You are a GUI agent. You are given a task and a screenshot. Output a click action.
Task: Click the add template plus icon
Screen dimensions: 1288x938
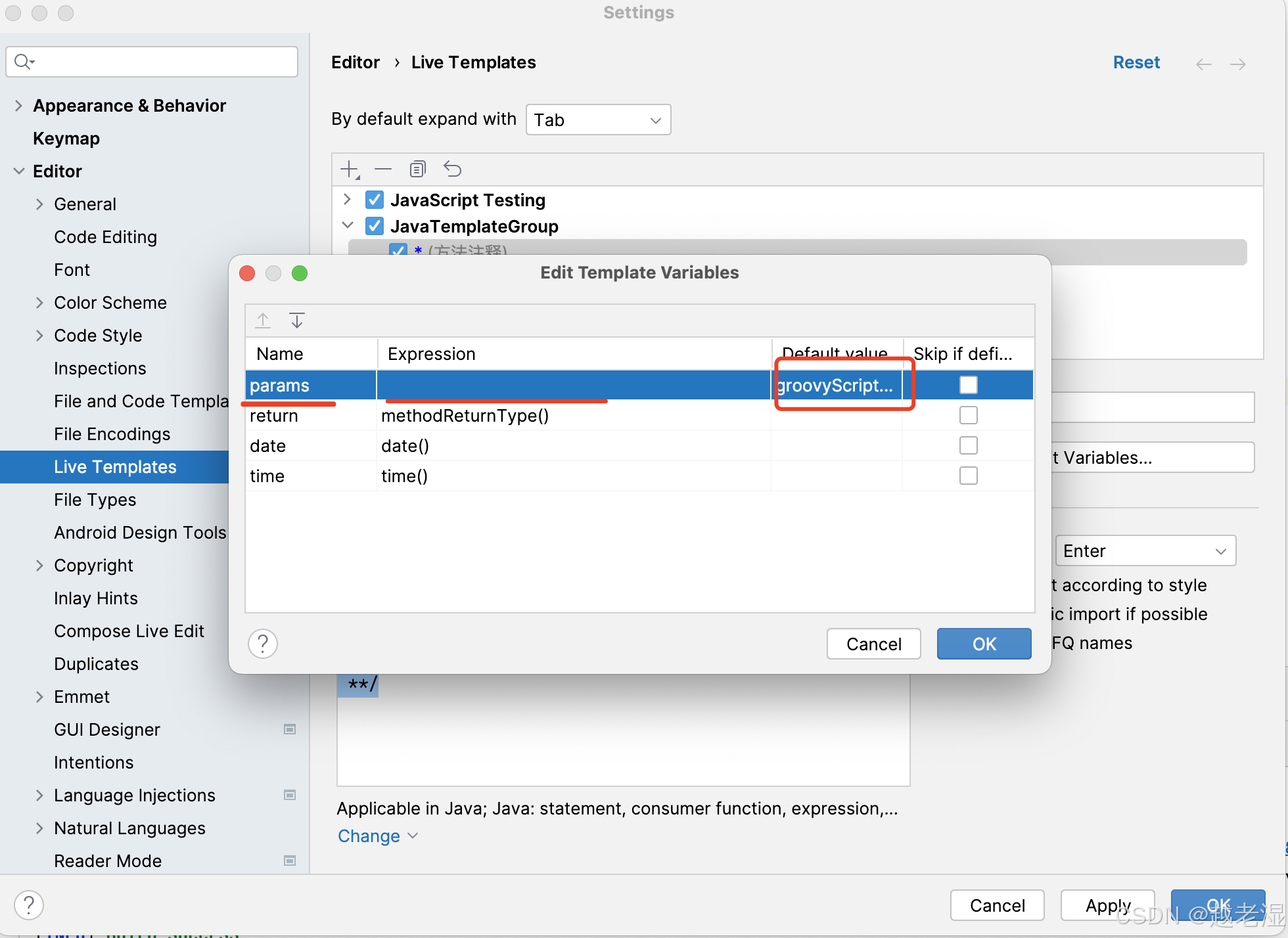[x=349, y=169]
